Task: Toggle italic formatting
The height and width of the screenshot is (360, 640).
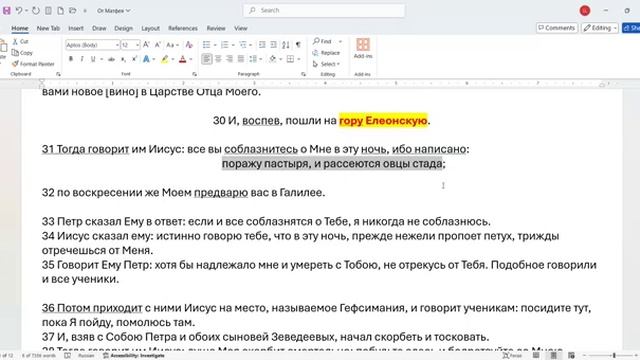Action: point(82,59)
